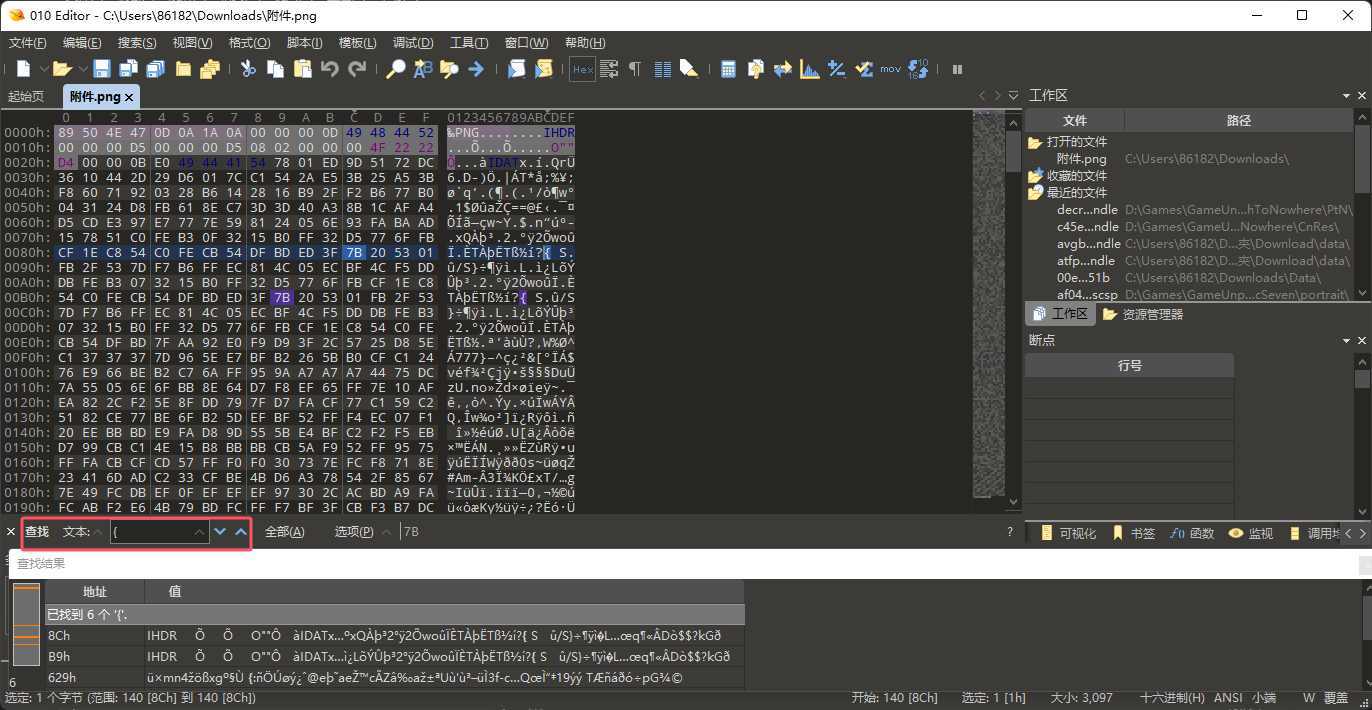Switch to the 资源管理器 panel tab

point(1142,314)
